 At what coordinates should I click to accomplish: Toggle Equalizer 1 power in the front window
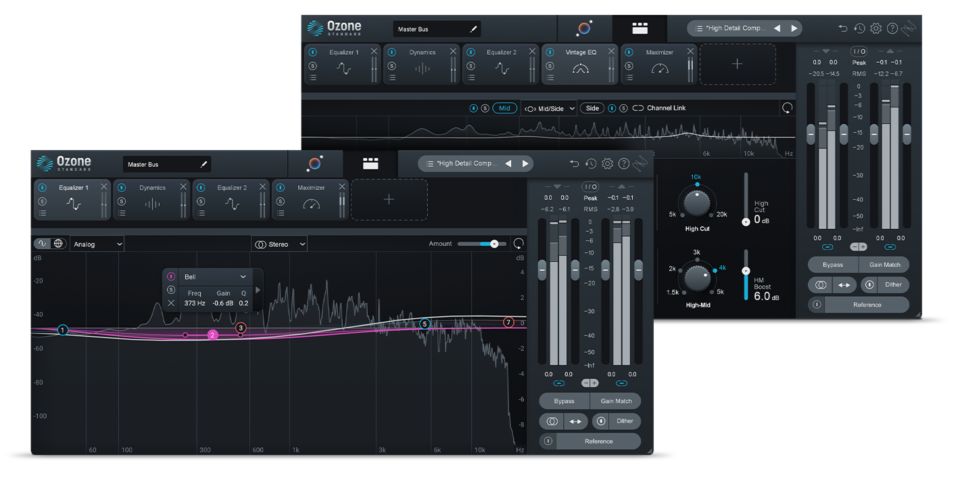tap(42, 187)
